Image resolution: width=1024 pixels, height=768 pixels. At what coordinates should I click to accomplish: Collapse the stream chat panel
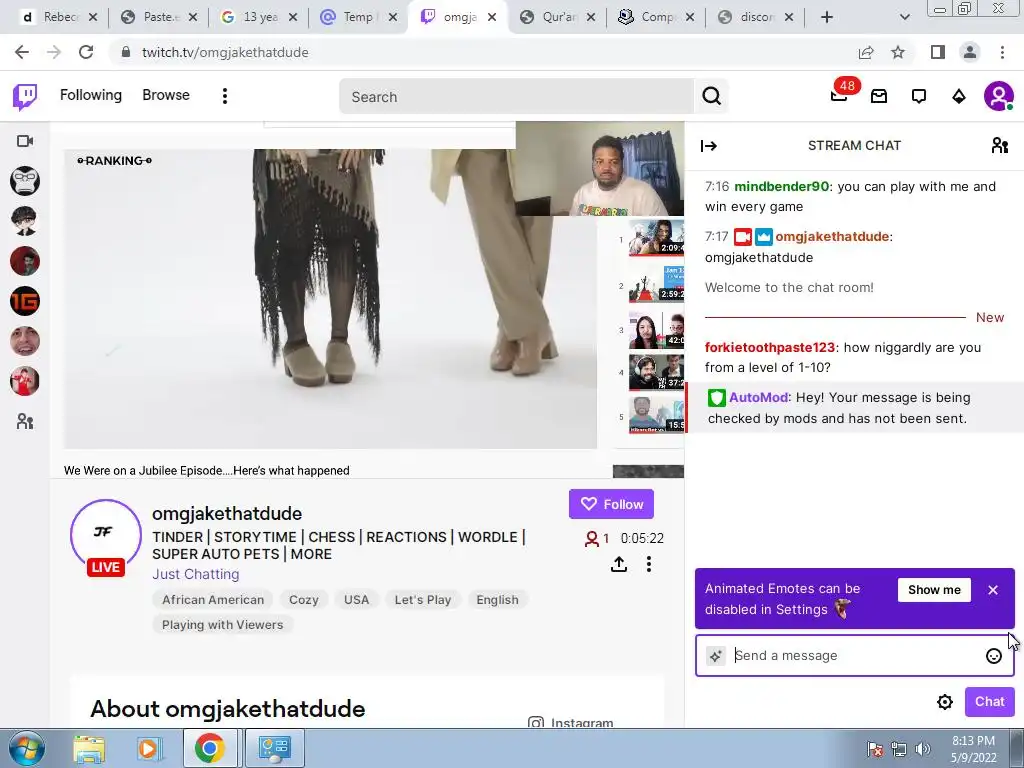pos(709,146)
